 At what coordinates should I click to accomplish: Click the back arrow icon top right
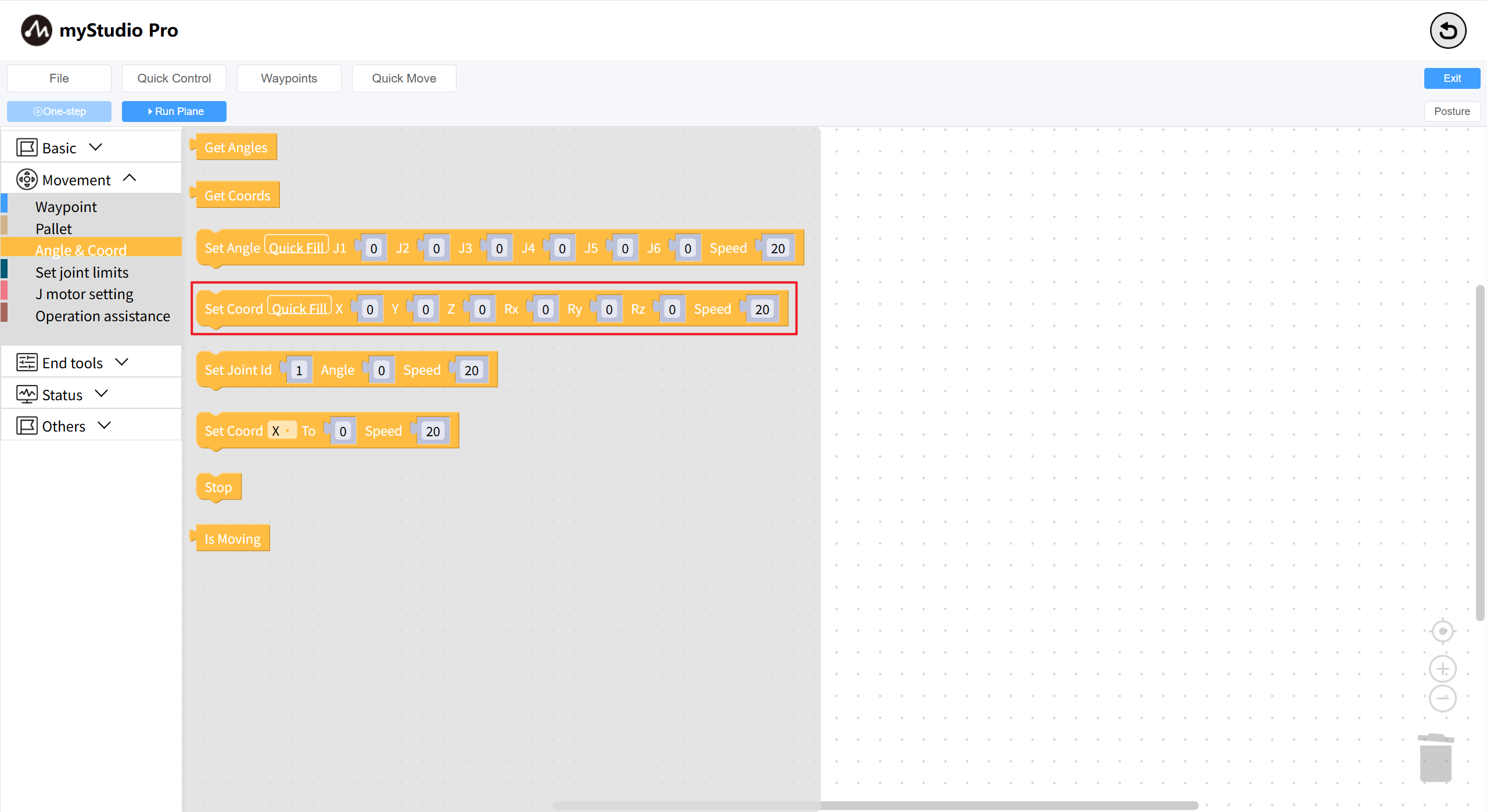(x=1448, y=31)
